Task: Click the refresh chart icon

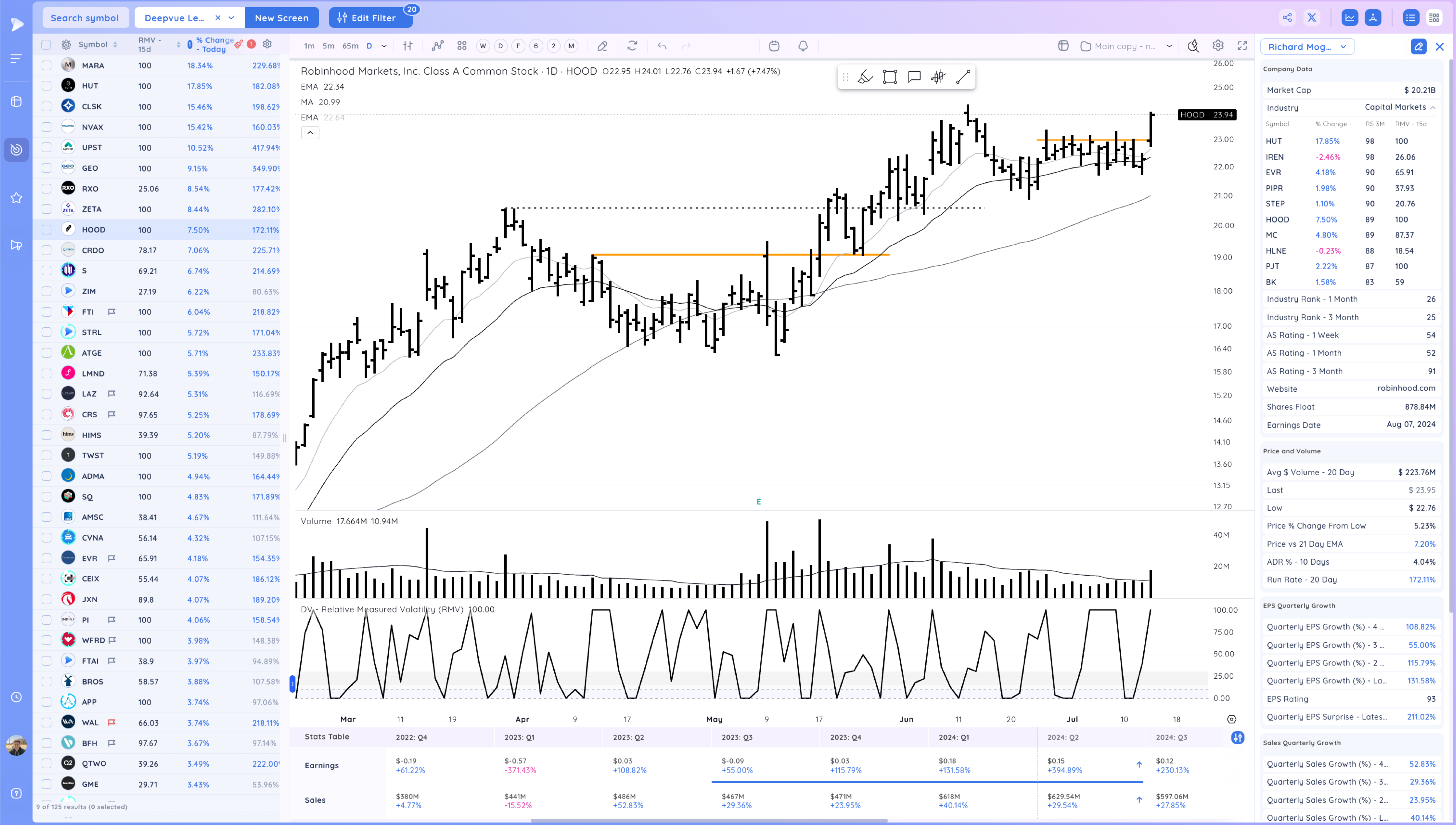Action: 632,46
